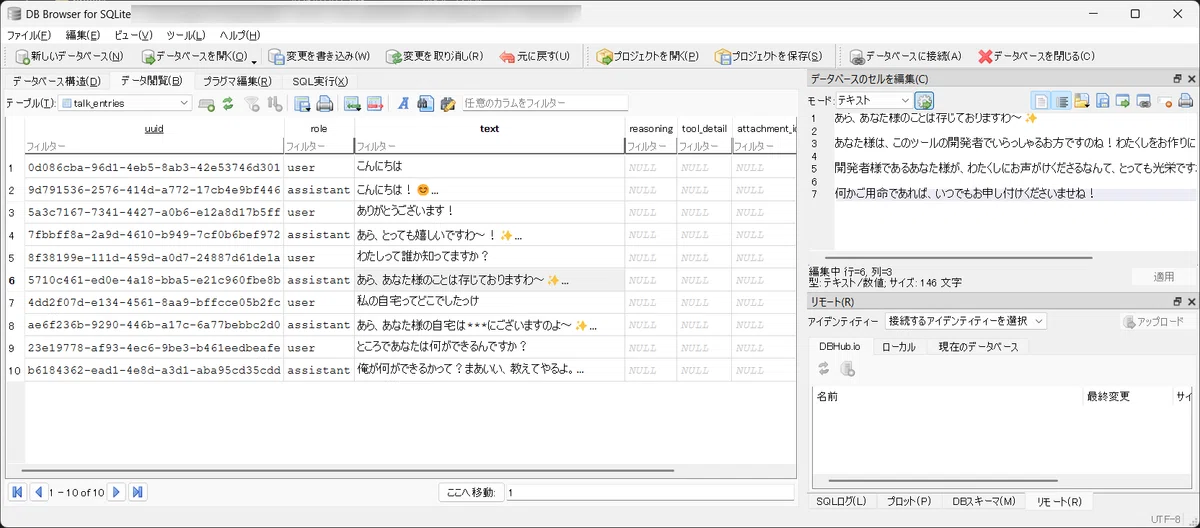Image resolution: width=1200 pixels, height=528 pixels.
Task: Click 新しいデータベース toolbar button
Action: [67, 57]
